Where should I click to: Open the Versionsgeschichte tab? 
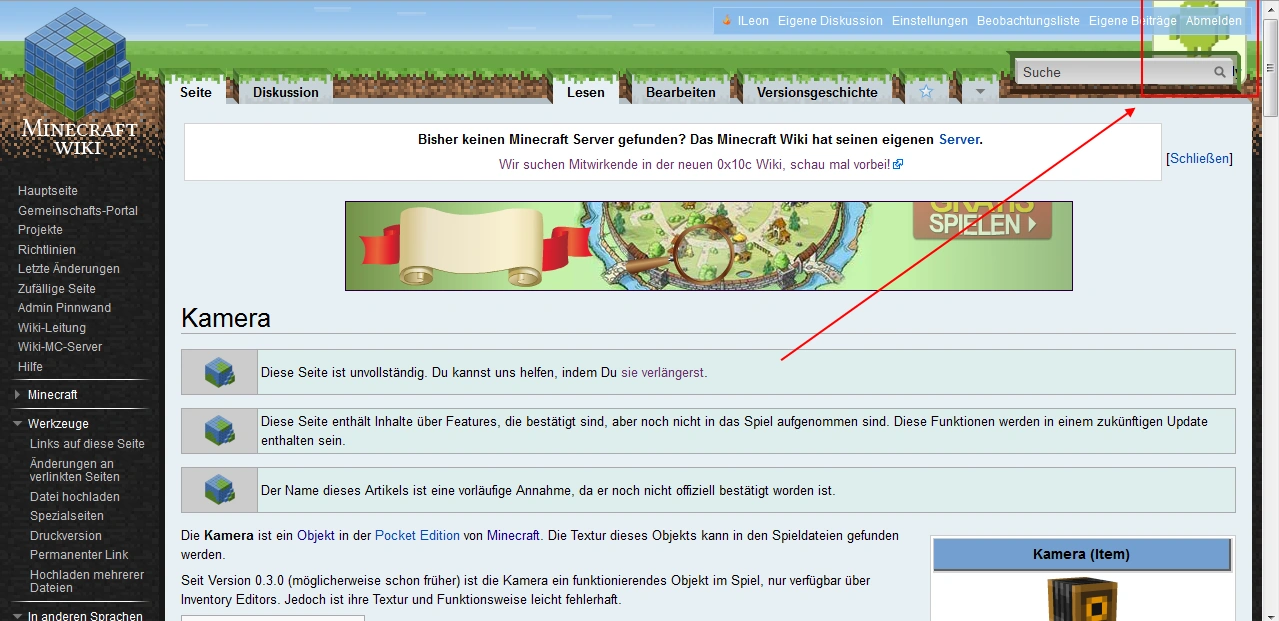[x=817, y=92]
